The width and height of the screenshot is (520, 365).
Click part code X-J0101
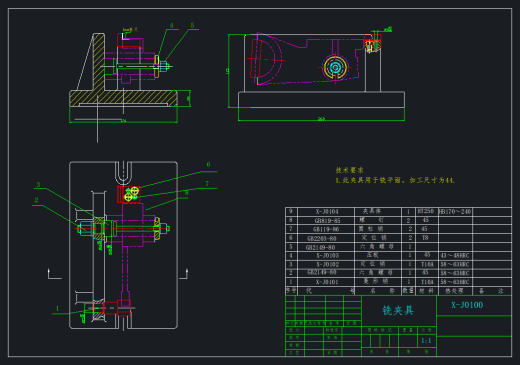[327, 282]
